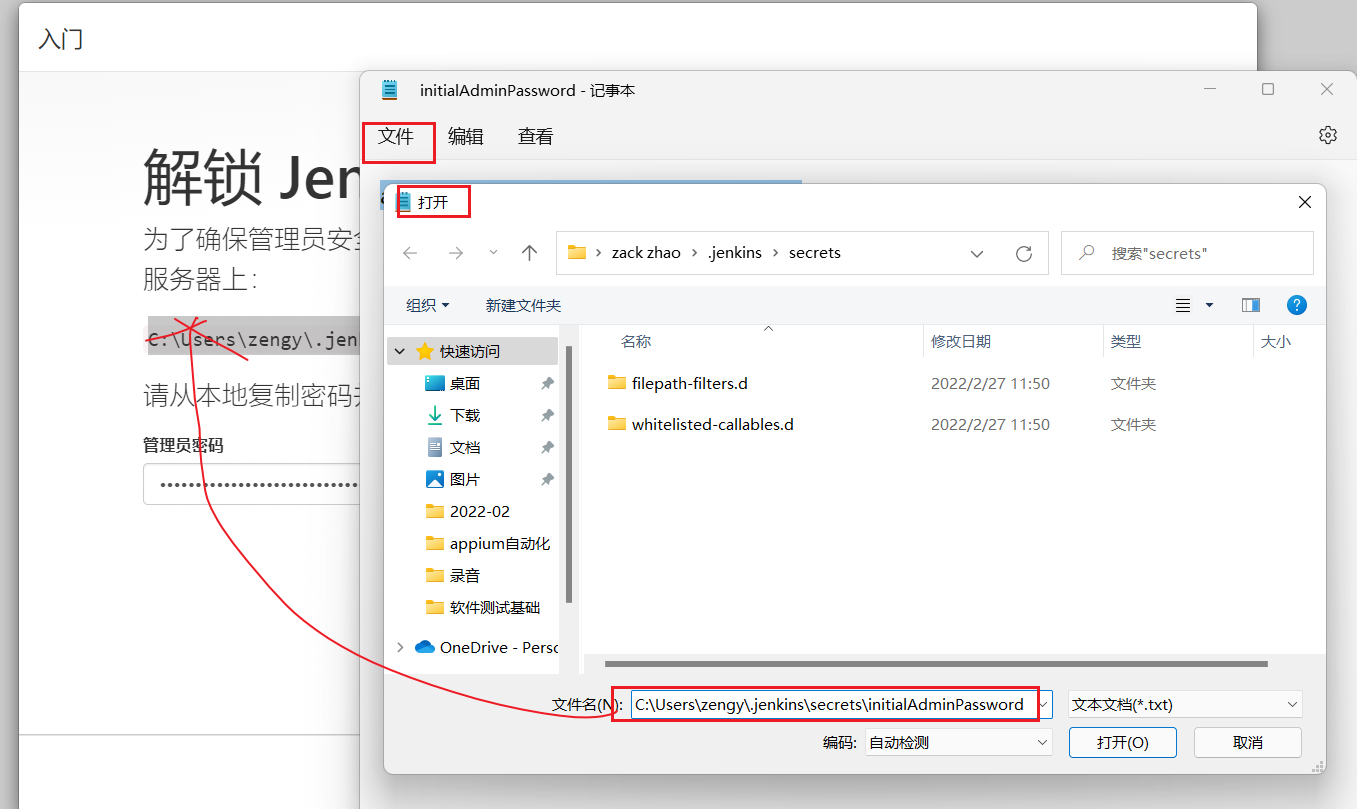Click the filepath-filters.d file name

pyautogui.click(x=690, y=383)
